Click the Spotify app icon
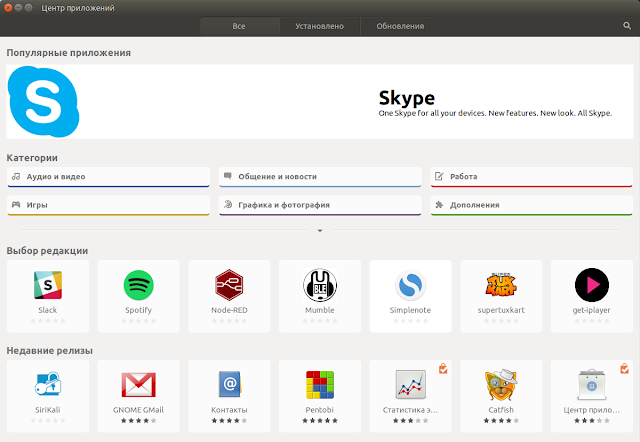This screenshot has height=442, width=640. (x=138, y=285)
